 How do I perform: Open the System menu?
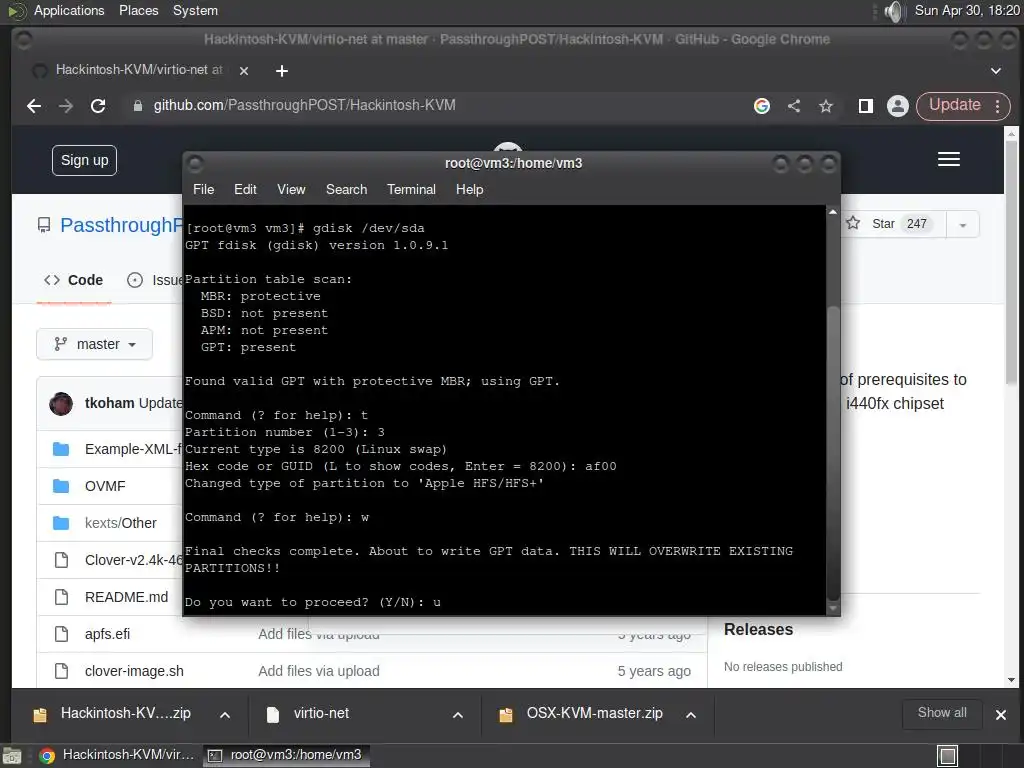[195, 10]
